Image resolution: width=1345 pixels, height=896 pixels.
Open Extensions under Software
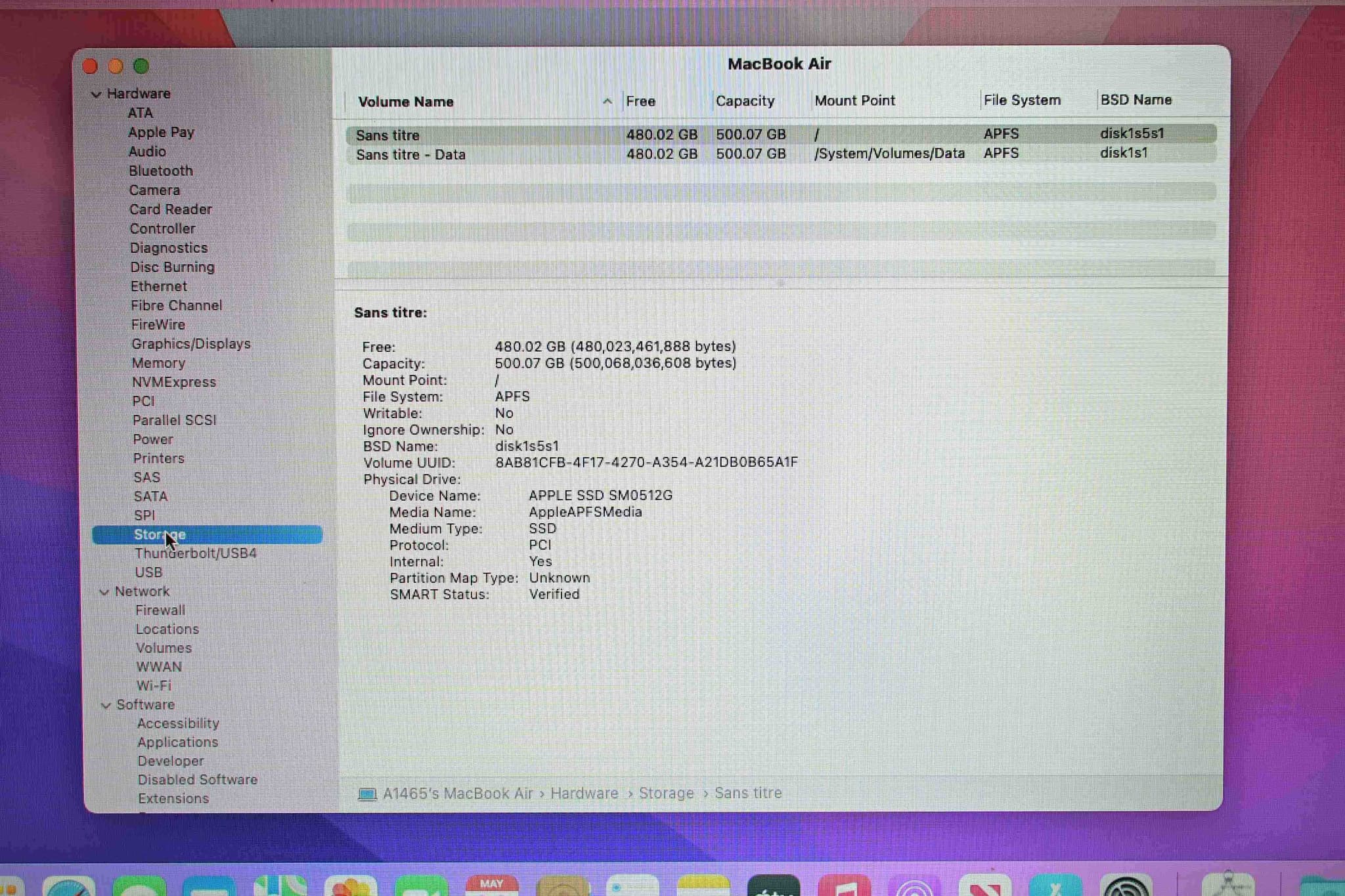pos(173,799)
